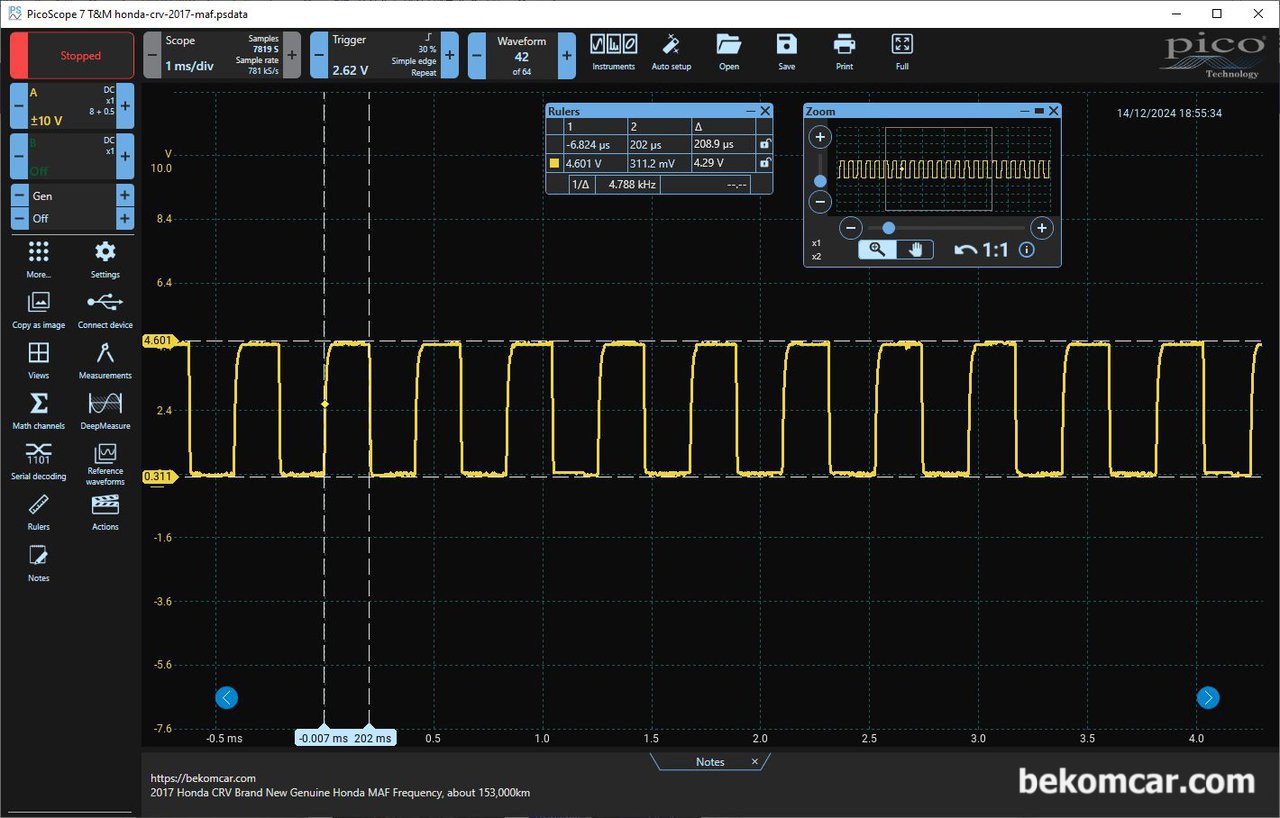Screen dimensions: 1280x818
Task: Close the Notes tab
Action: (755, 762)
